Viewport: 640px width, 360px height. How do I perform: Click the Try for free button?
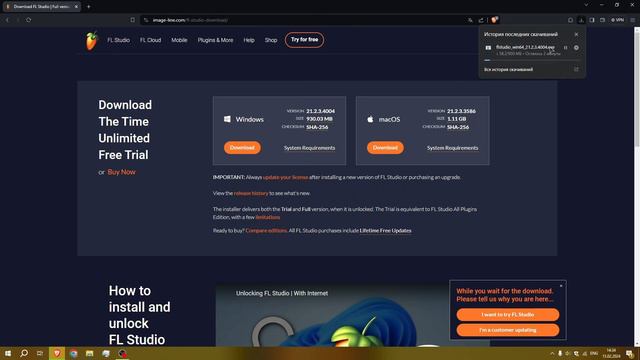click(x=304, y=40)
